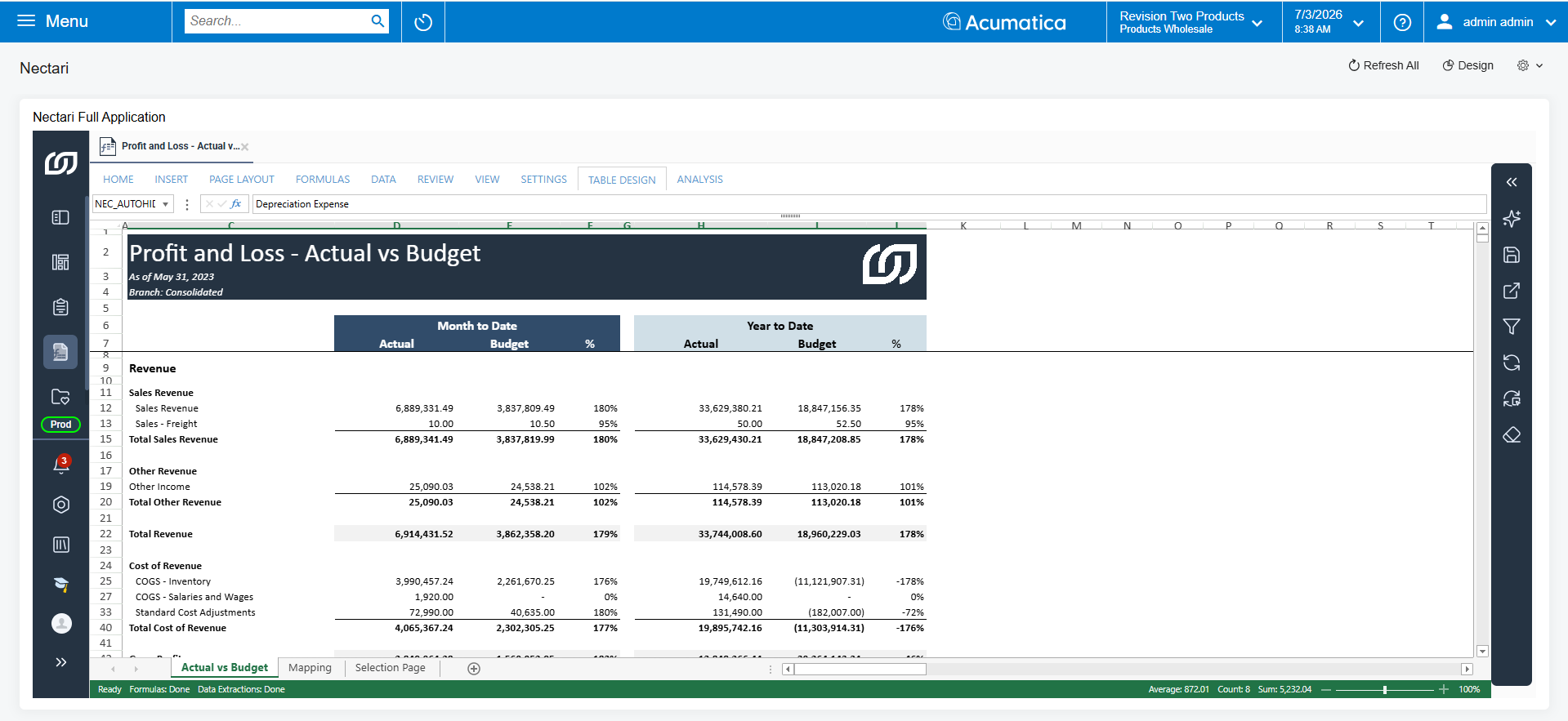Click the Prod environment badge
The height and width of the screenshot is (721, 1568).
[61, 425]
